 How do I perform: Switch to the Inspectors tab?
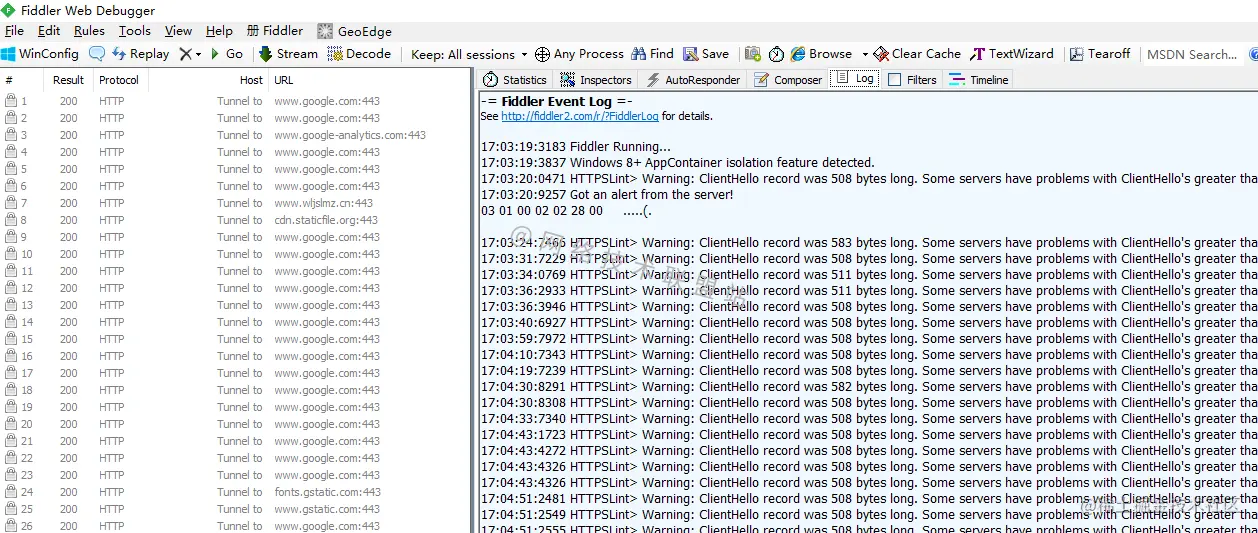(x=596, y=79)
